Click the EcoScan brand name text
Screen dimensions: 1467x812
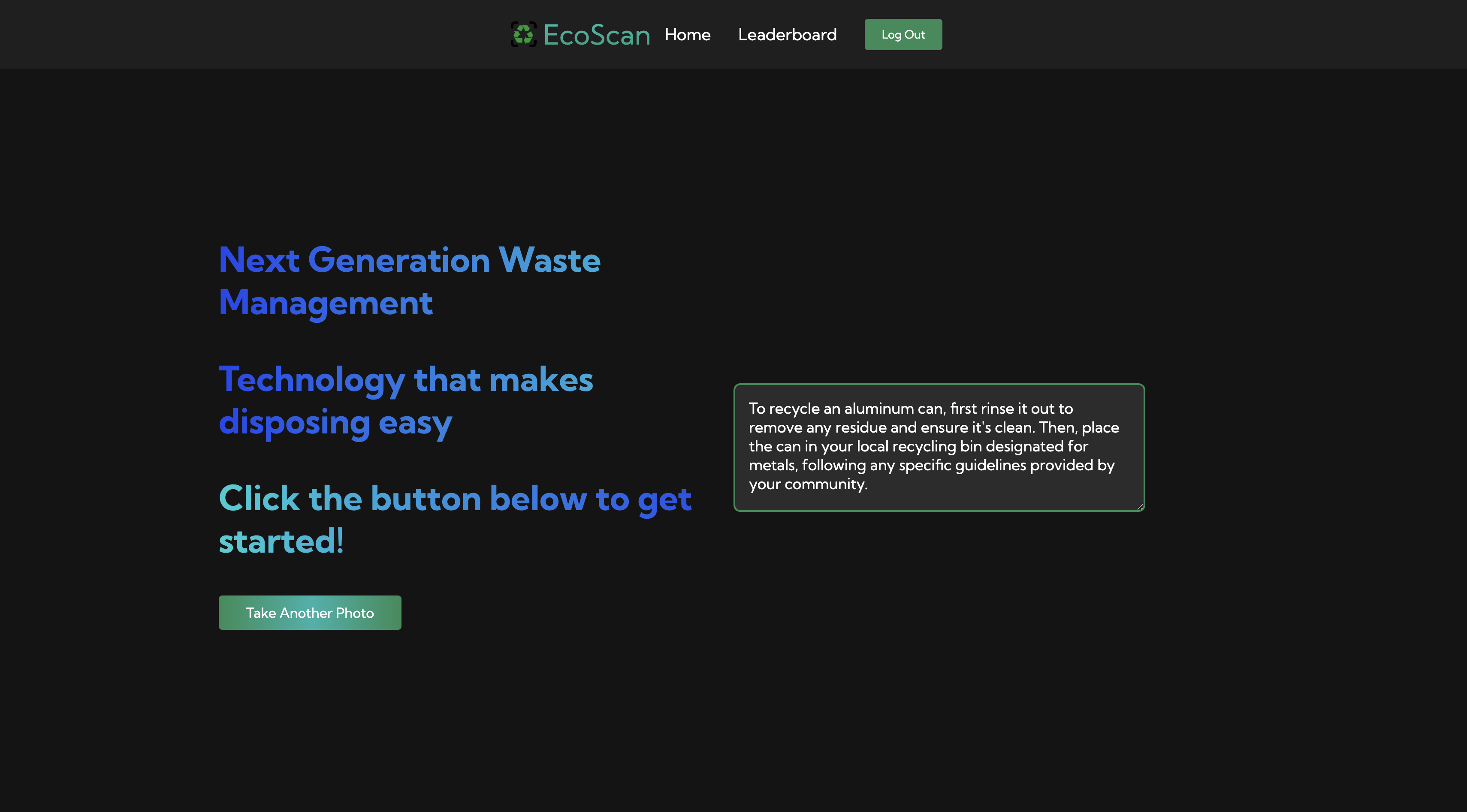pyautogui.click(x=596, y=35)
